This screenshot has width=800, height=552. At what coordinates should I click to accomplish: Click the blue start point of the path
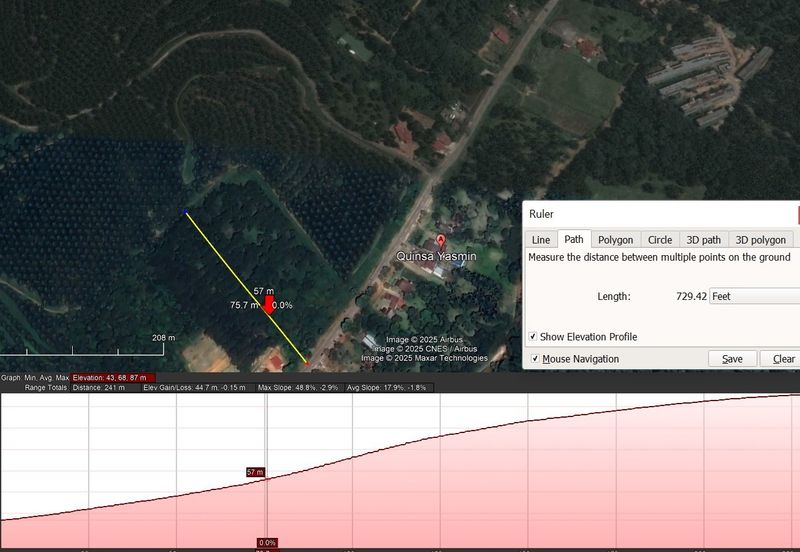(185, 211)
